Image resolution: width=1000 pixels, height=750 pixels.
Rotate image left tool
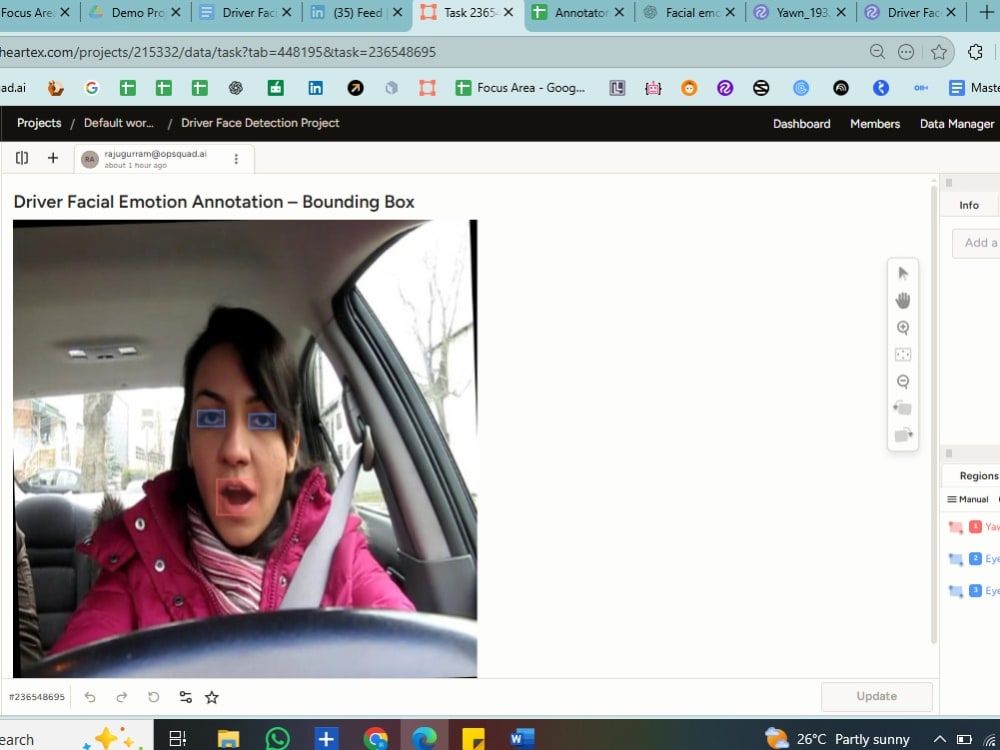tap(902, 408)
